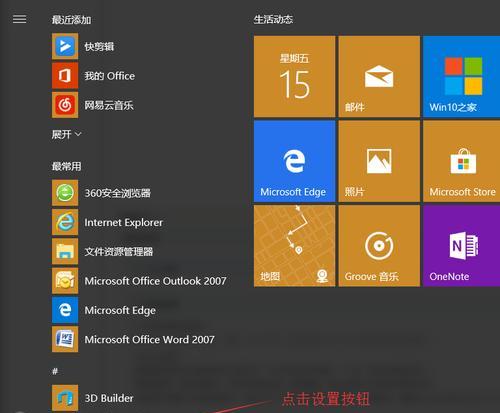Jump to the # letter index header
The height and width of the screenshot is (413, 500).
[x=55, y=371]
